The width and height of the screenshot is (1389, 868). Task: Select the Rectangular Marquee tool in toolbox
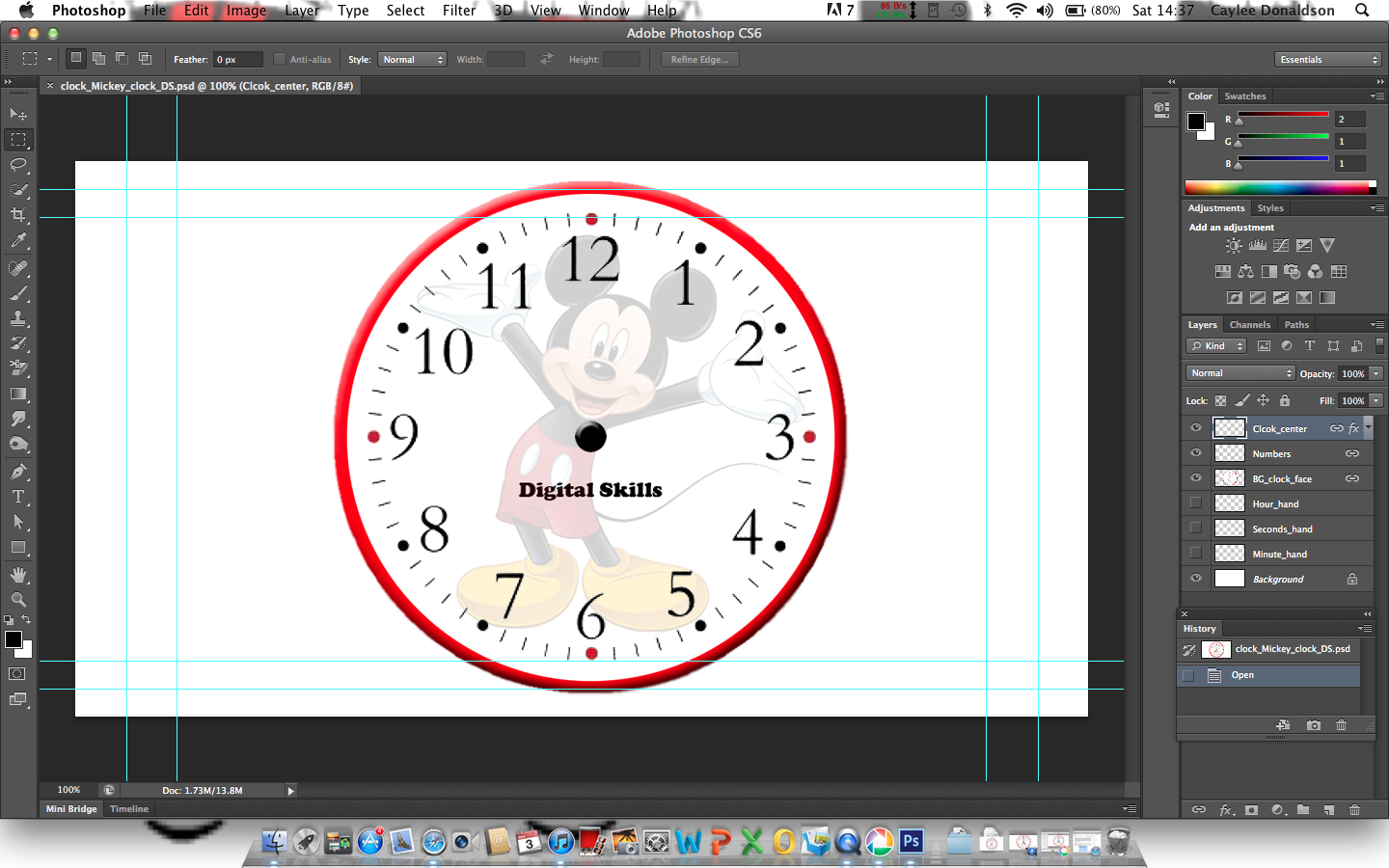click(x=18, y=140)
